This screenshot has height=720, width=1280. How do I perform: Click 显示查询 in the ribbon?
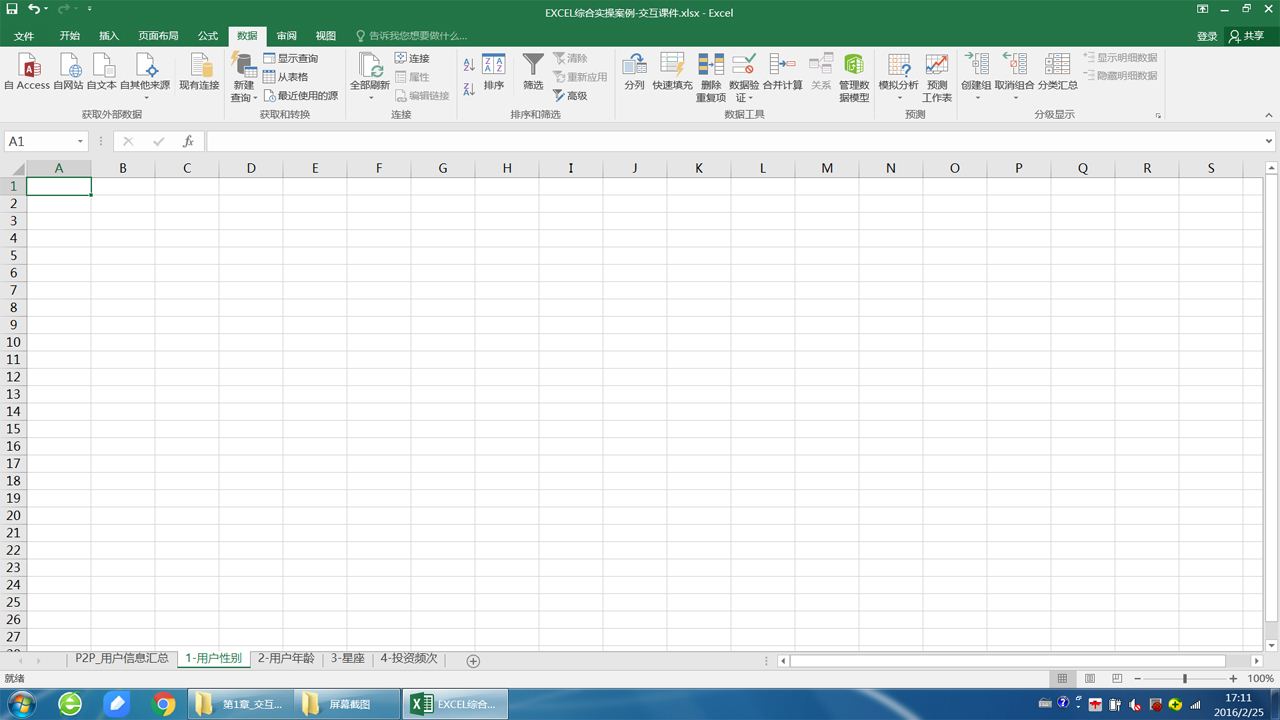pyautogui.click(x=291, y=59)
